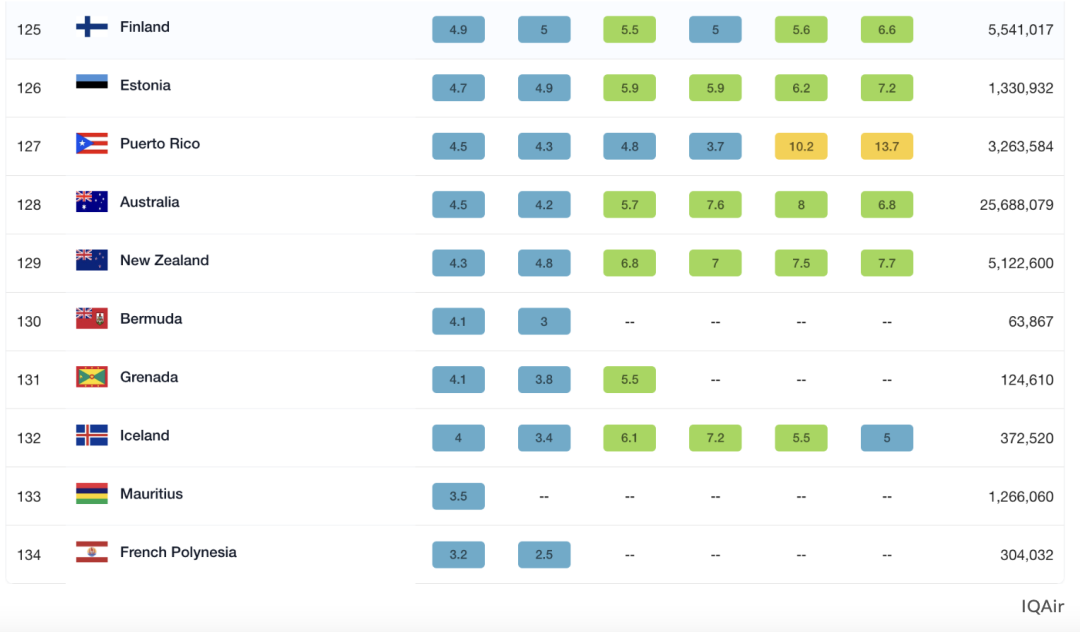Click rank number 130 in table

(29, 322)
